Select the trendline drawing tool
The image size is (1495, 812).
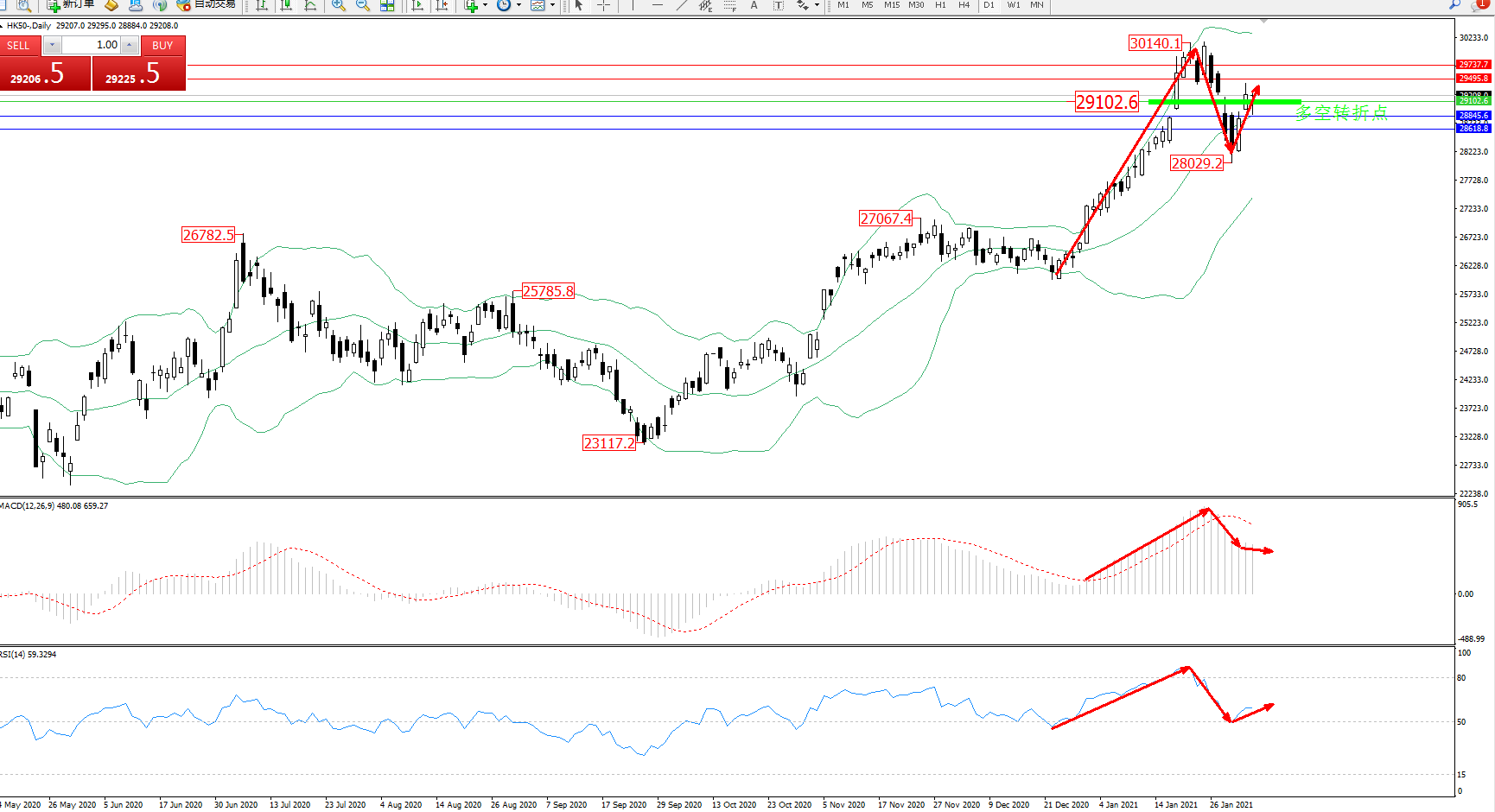pos(682,5)
